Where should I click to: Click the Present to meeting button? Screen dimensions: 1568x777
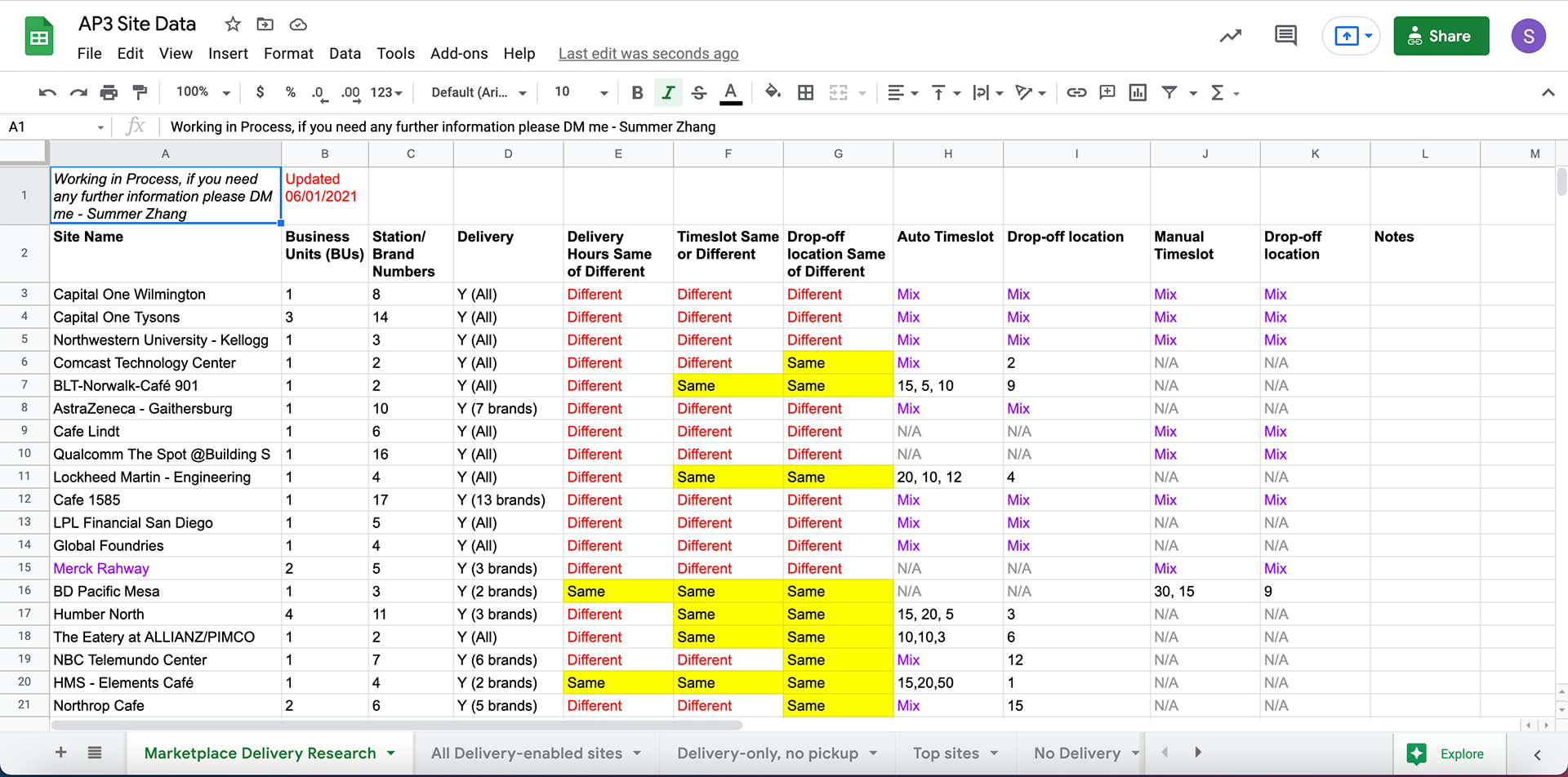point(1351,36)
